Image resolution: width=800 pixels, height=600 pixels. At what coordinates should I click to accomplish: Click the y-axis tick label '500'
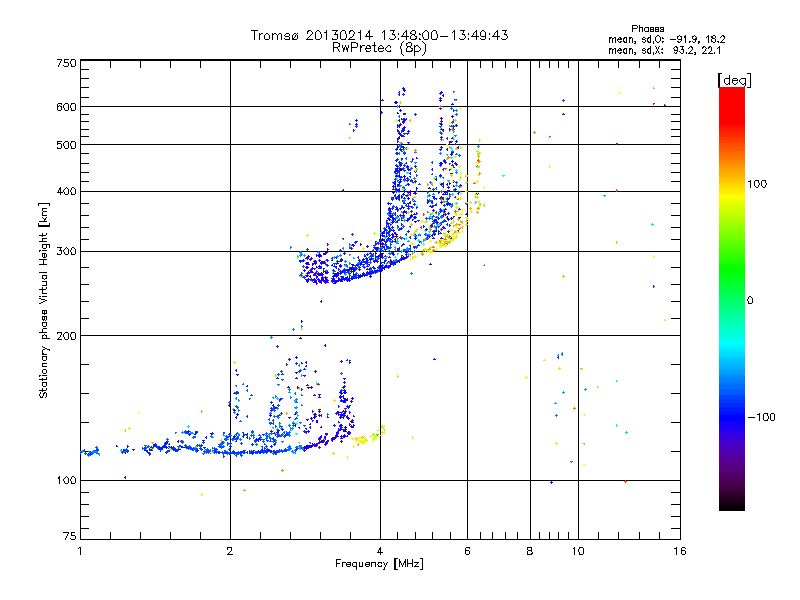coord(66,145)
